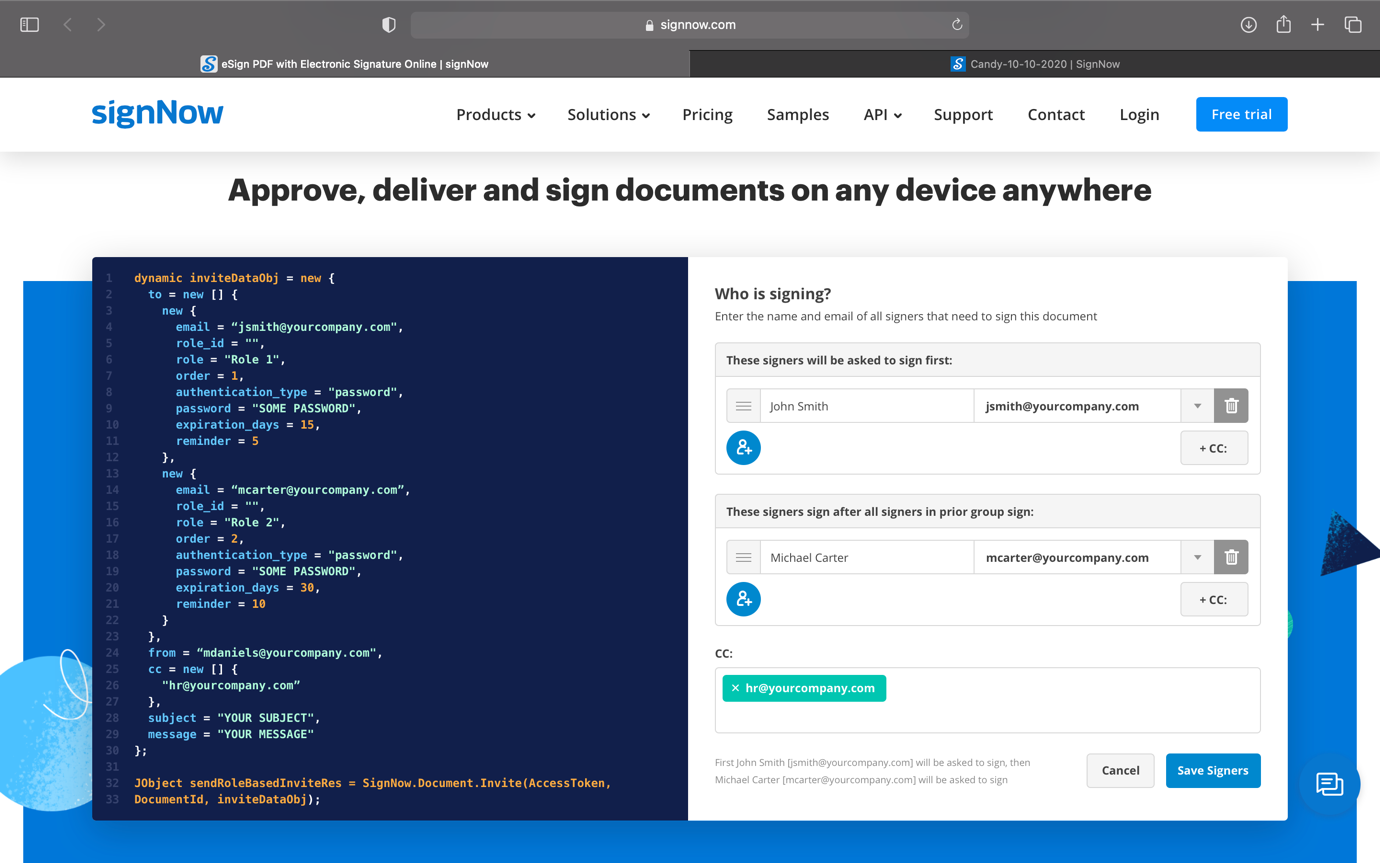Open the Contact page
This screenshot has width=1380, height=863.
point(1056,115)
